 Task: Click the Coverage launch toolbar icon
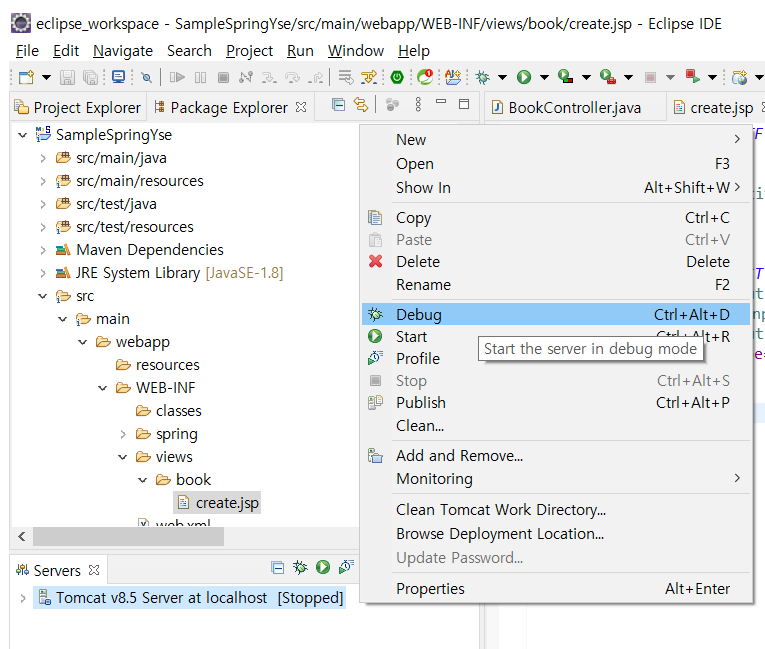565,77
